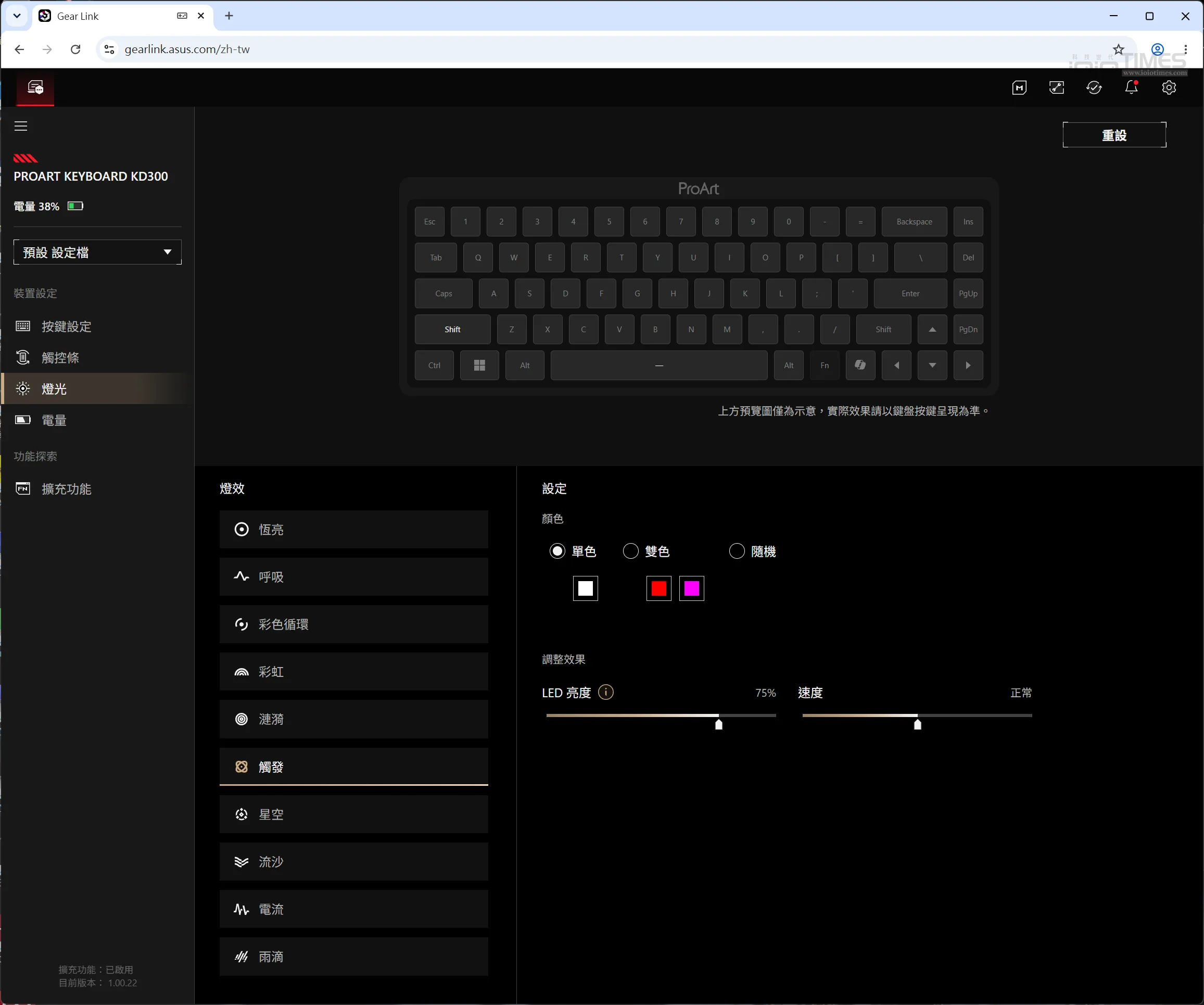
Task: Bookmark this page with the star icon
Action: (1118, 49)
